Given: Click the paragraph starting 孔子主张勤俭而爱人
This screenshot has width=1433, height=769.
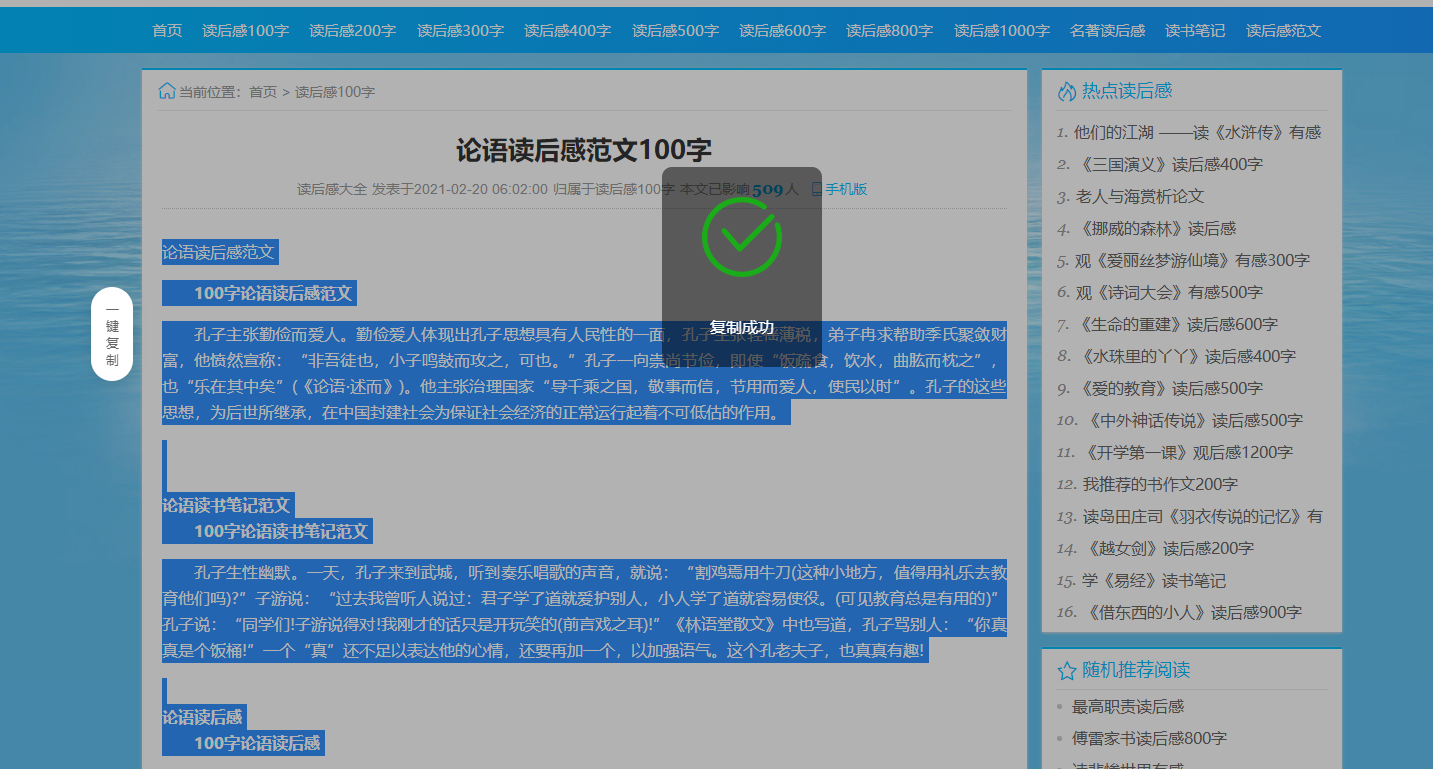Looking at the screenshot, I should [x=584, y=373].
